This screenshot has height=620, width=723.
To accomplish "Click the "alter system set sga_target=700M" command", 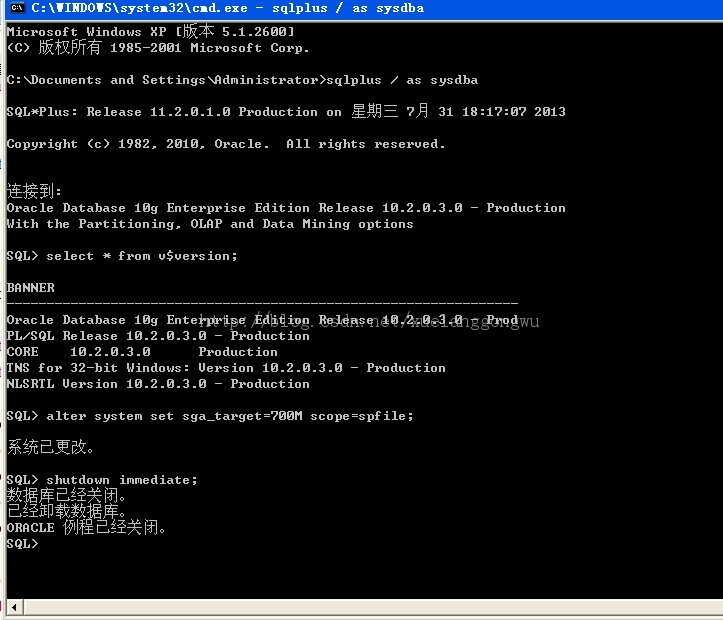I will coord(230,416).
